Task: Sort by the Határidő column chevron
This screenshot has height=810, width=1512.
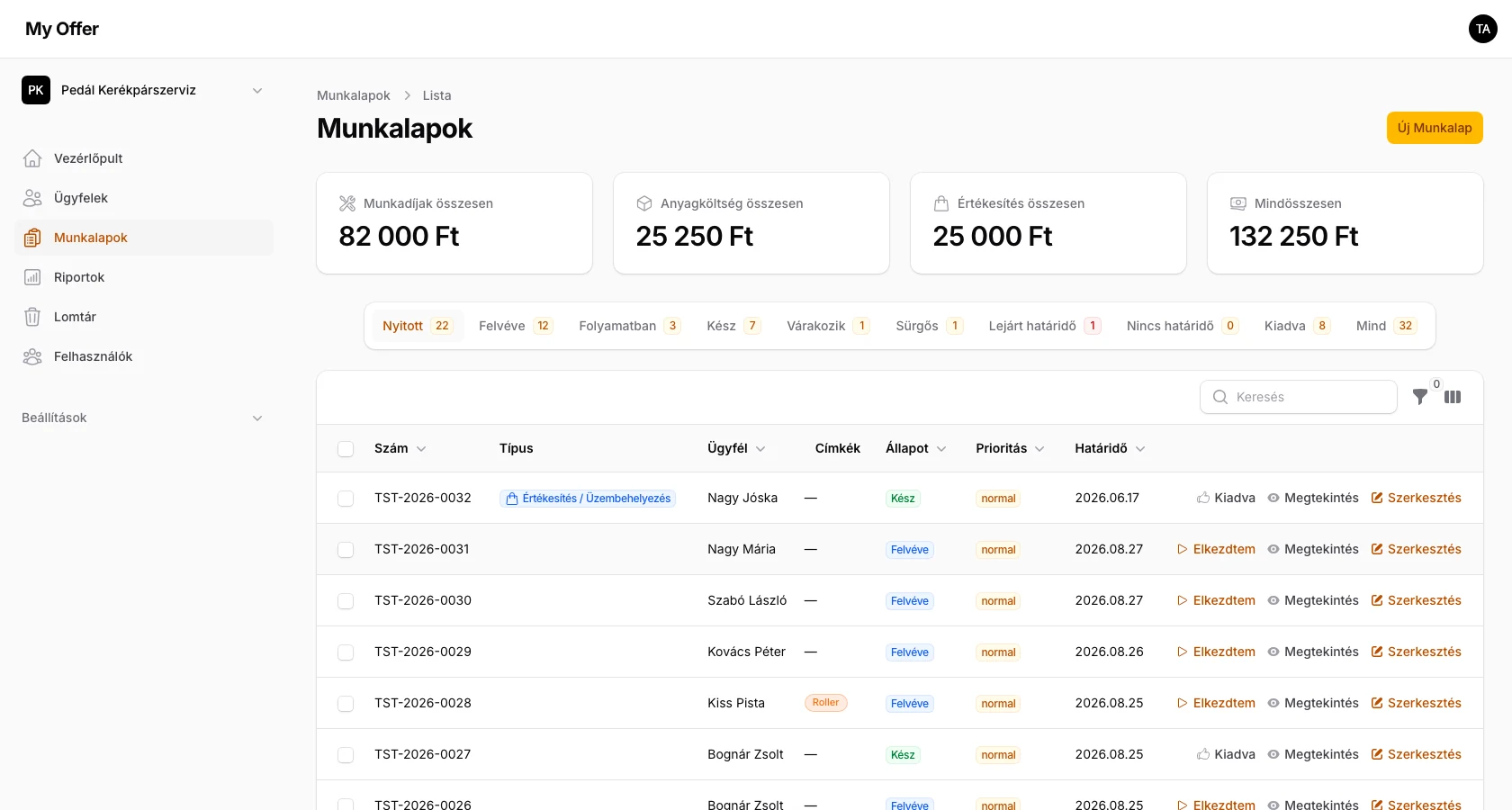Action: [1140, 449]
